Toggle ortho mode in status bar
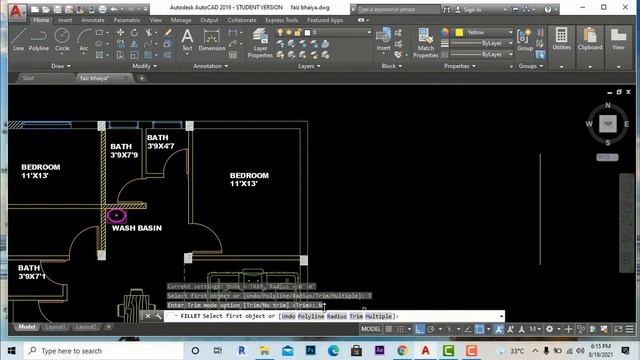 (420, 329)
